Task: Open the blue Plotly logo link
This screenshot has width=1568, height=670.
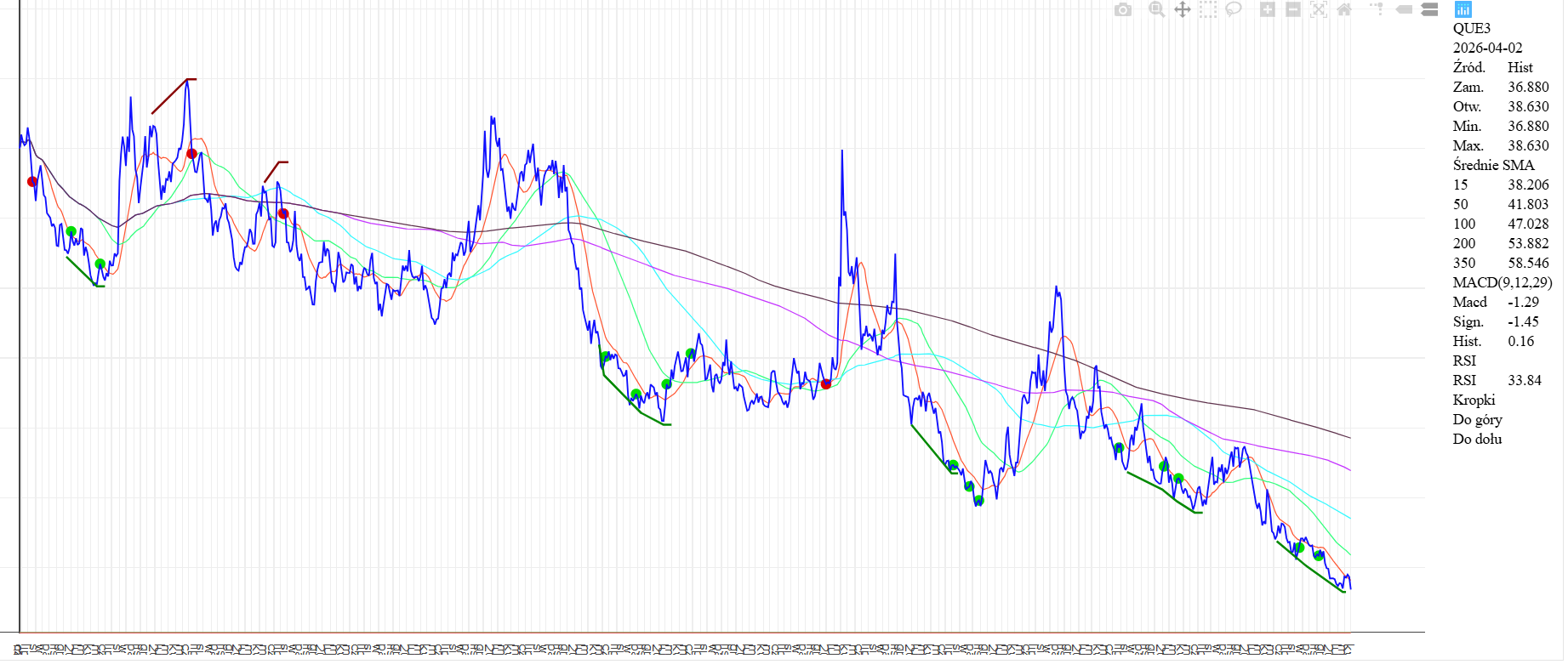Action: (1463, 9)
